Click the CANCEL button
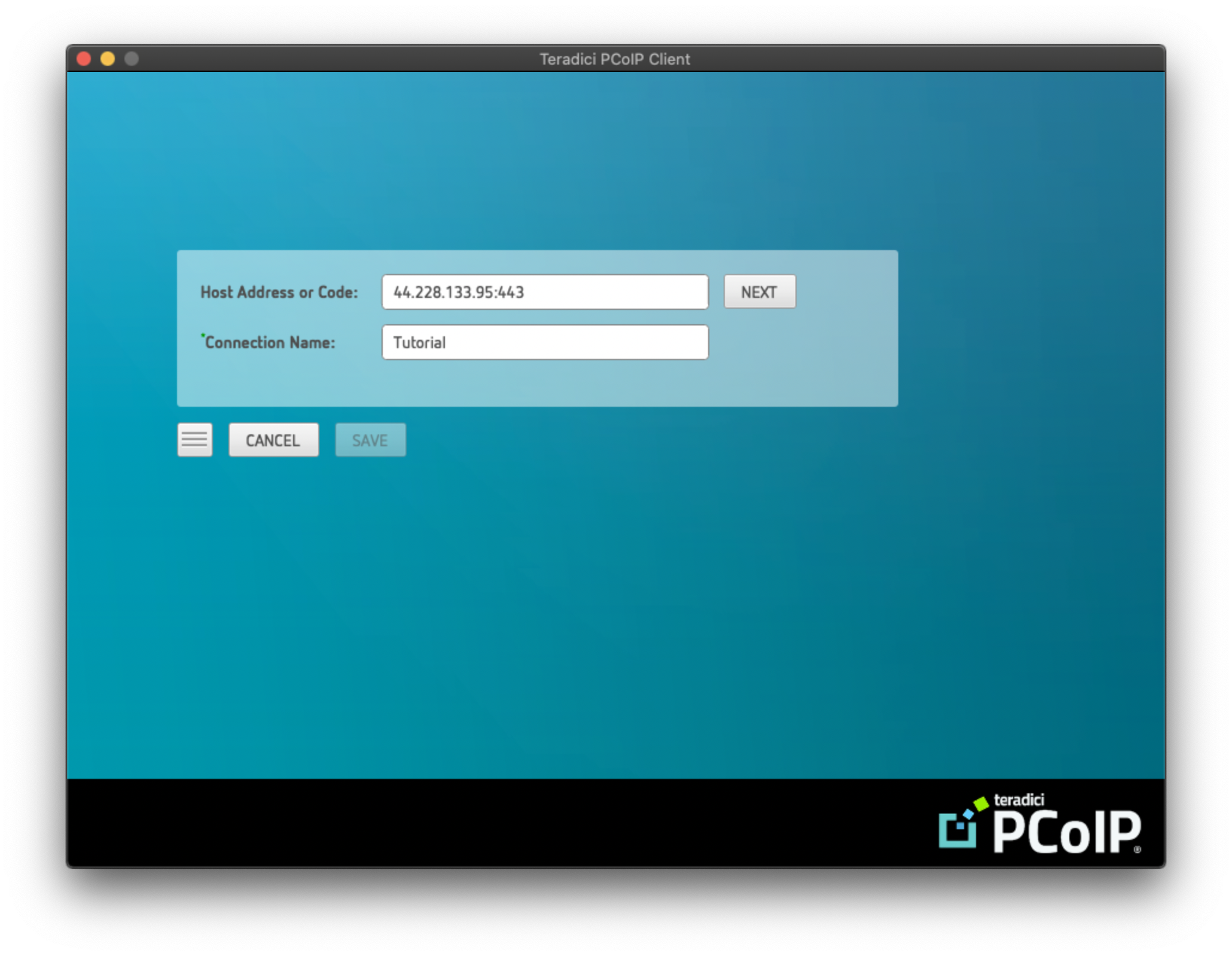Viewport: 1232px width, 956px height. (273, 440)
